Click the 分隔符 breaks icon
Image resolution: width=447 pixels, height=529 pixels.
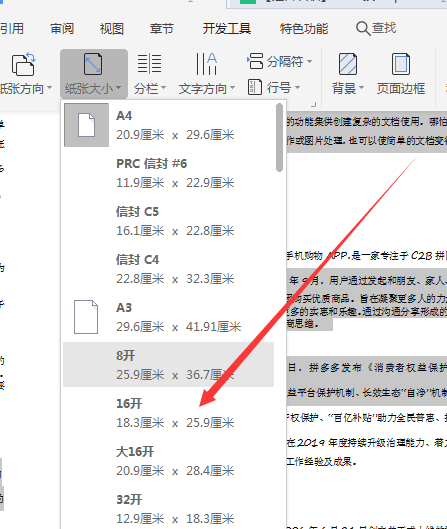pos(255,61)
